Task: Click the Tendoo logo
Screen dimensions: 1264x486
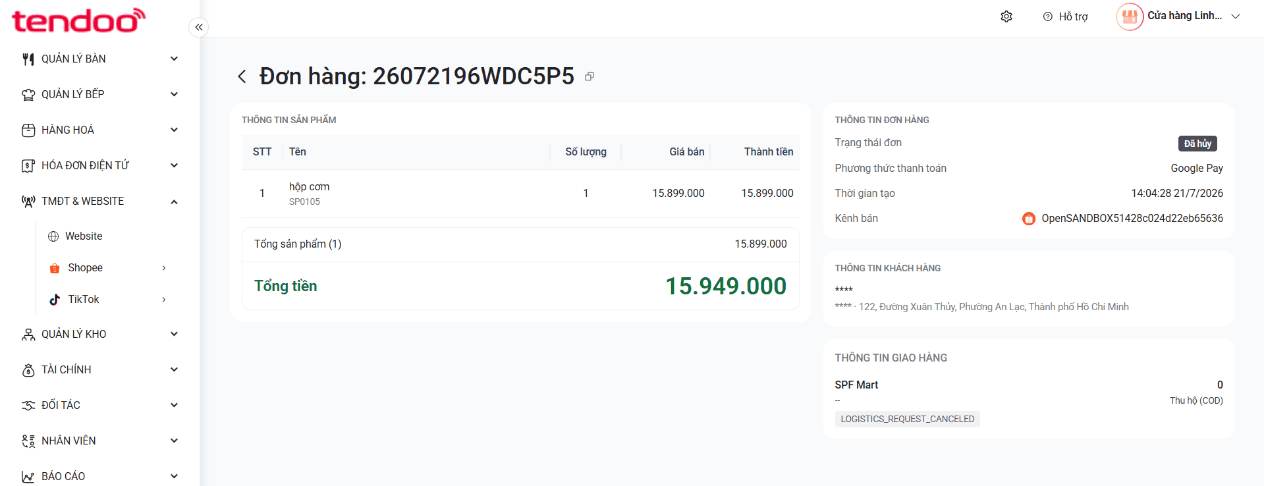Action: coord(78,19)
